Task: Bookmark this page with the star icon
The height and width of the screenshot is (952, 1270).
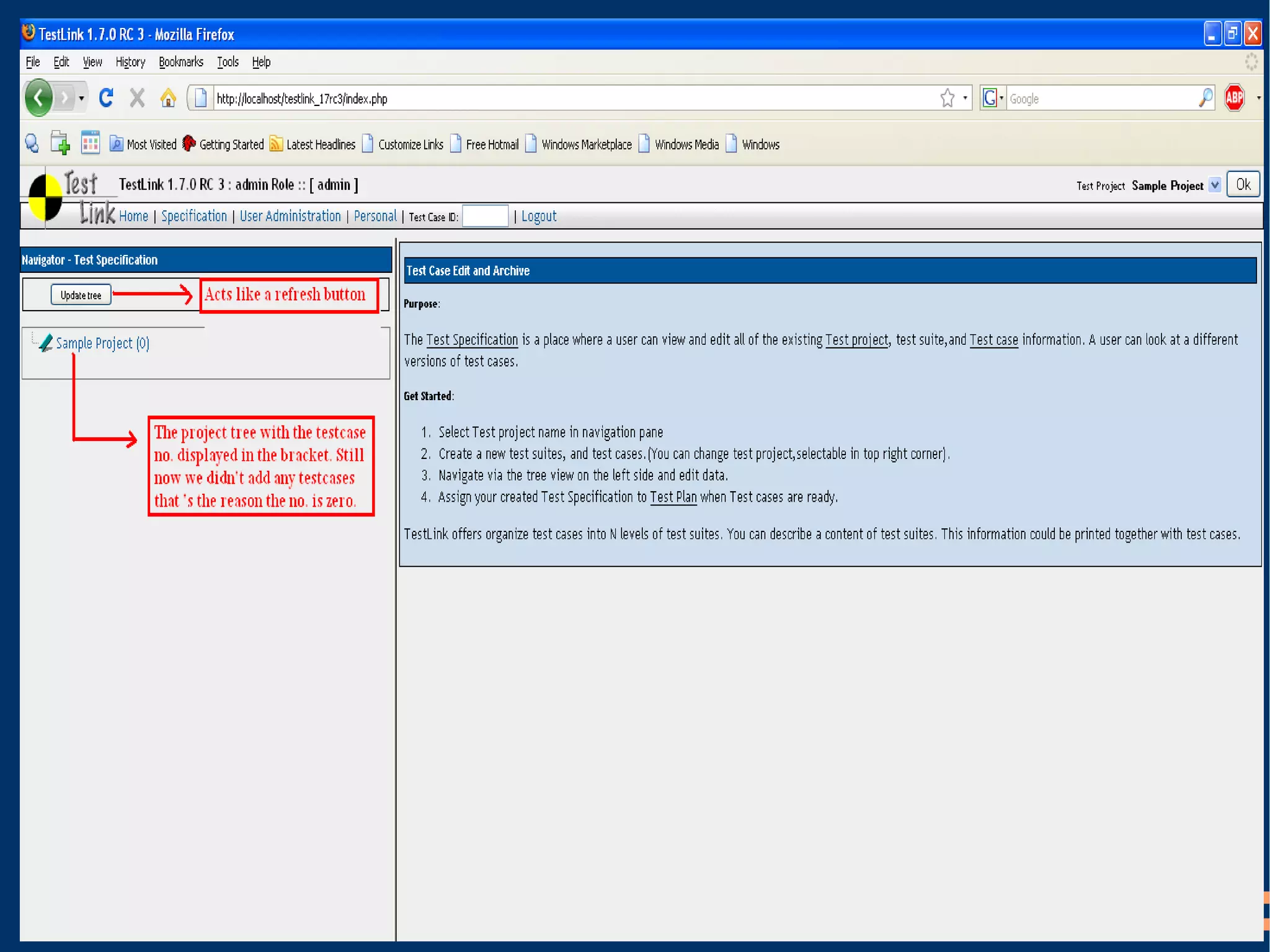Action: (947, 98)
